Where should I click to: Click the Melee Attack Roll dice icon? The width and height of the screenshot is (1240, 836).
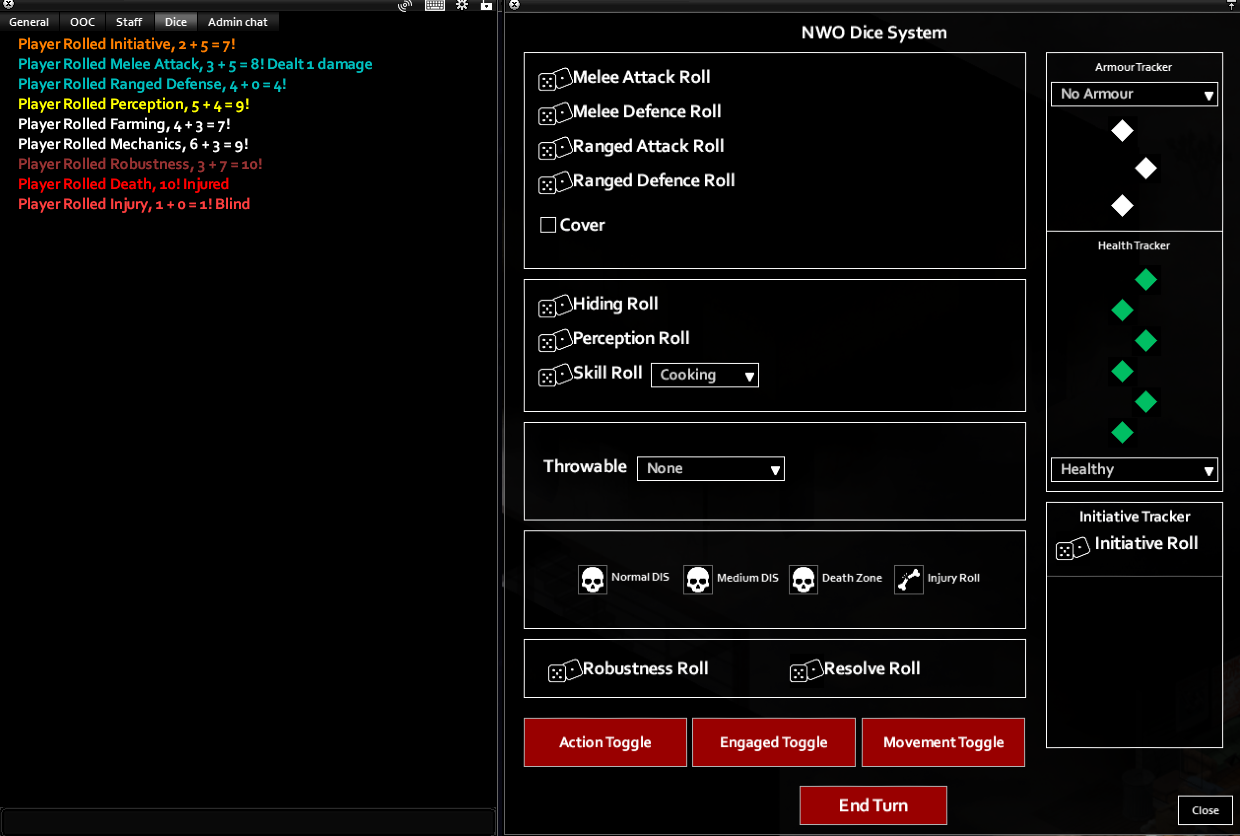[x=554, y=80]
